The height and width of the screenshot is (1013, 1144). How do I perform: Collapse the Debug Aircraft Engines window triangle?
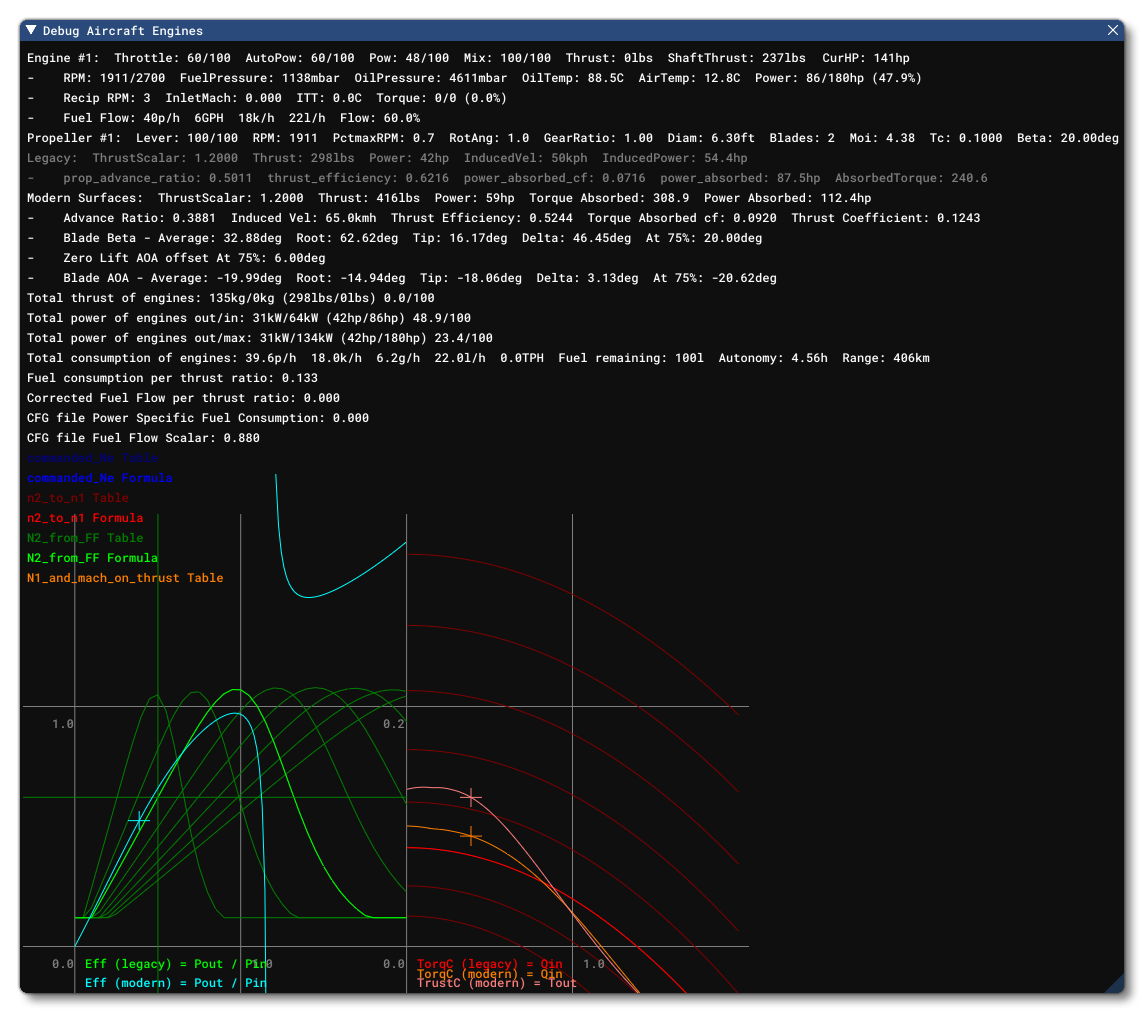click(32, 31)
